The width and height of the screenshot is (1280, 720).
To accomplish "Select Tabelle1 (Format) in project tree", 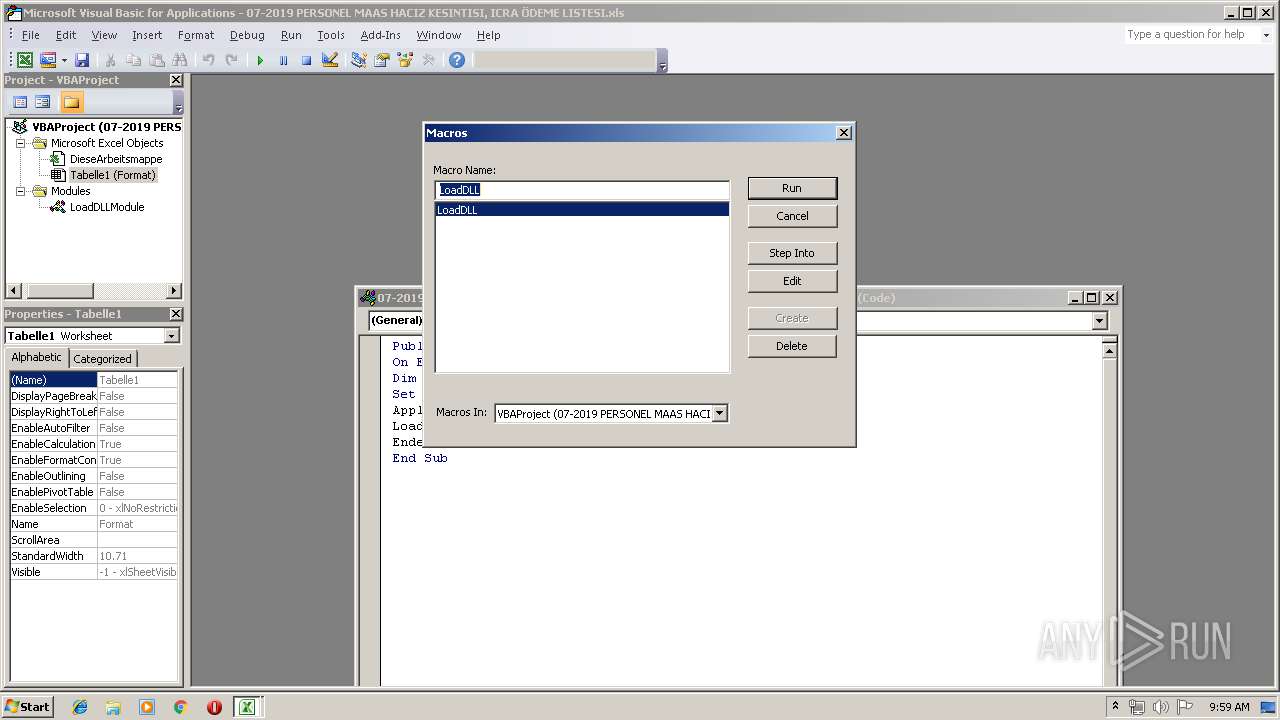I will click(x=113, y=175).
